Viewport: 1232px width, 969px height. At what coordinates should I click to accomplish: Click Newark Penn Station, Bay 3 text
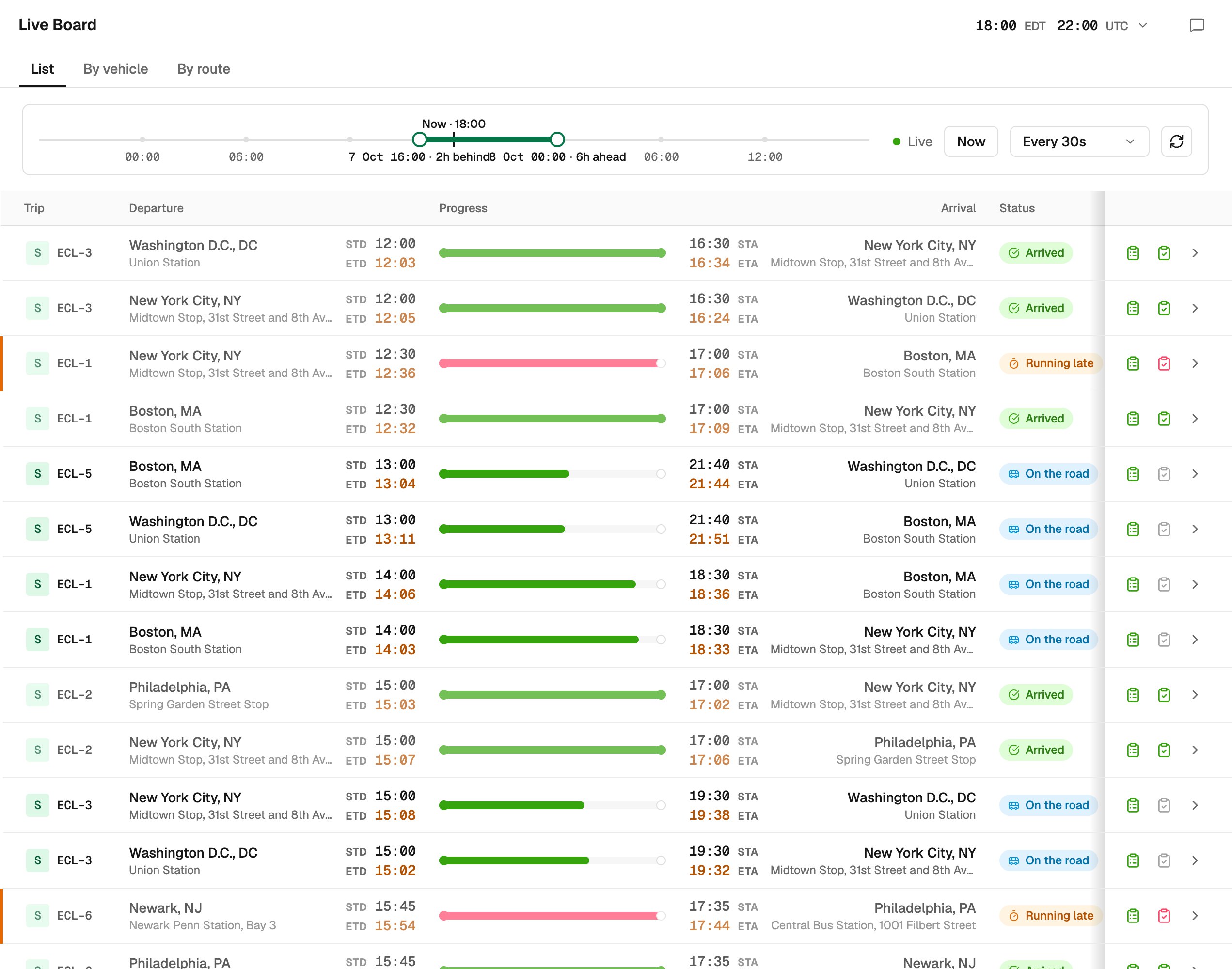pyautogui.click(x=203, y=925)
